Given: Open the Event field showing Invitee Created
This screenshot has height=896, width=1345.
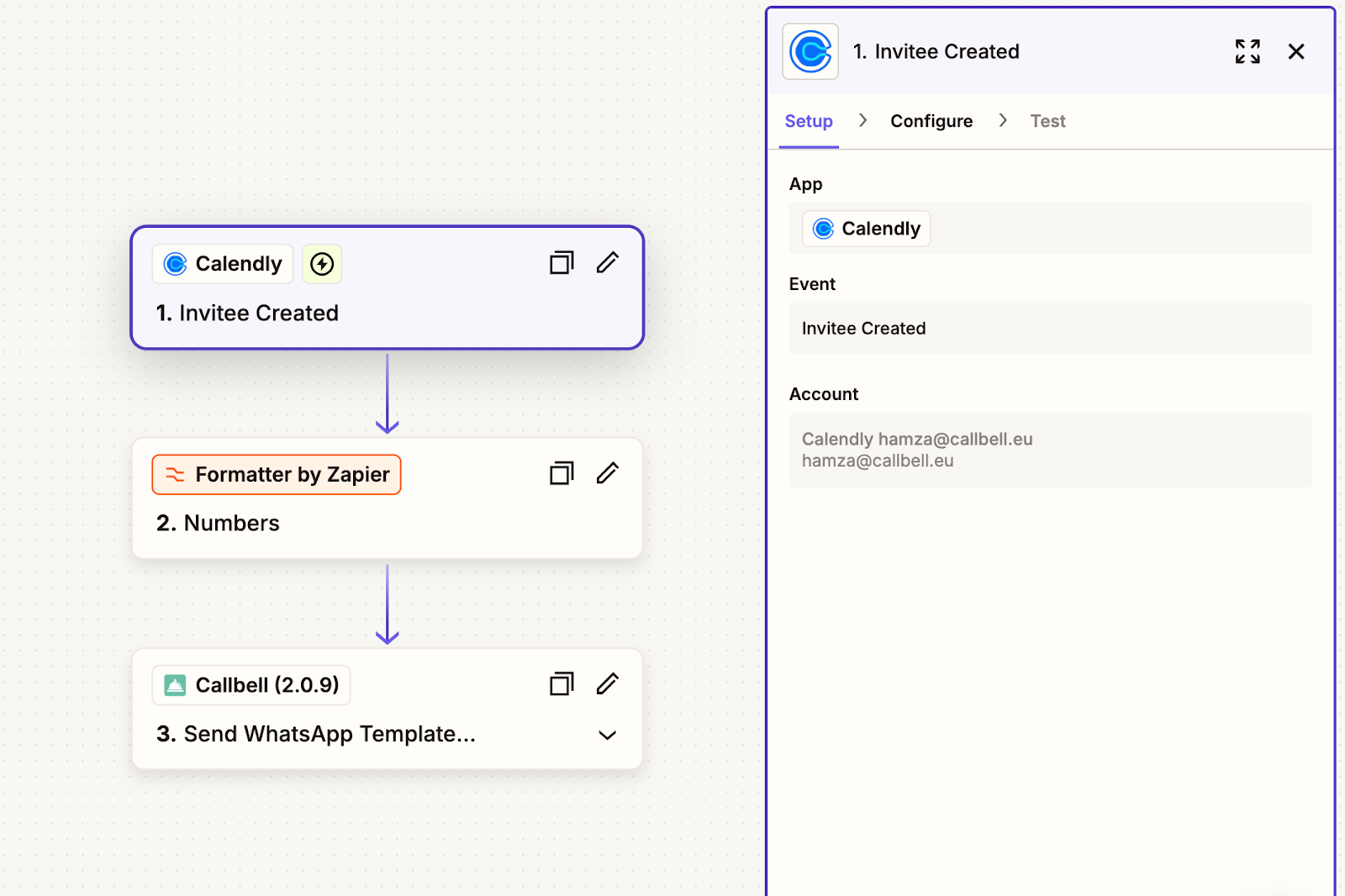Looking at the screenshot, I should click(1050, 329).
